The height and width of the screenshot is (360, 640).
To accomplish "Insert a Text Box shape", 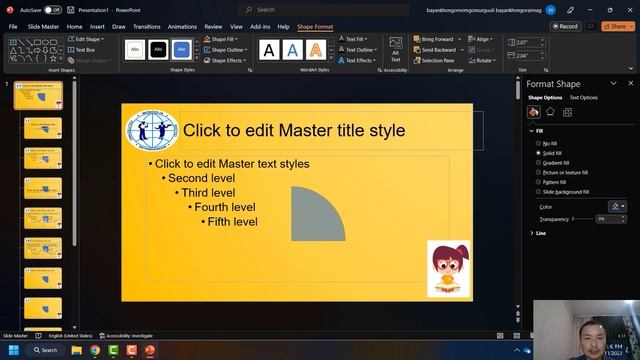I will [x=81, y=50].
